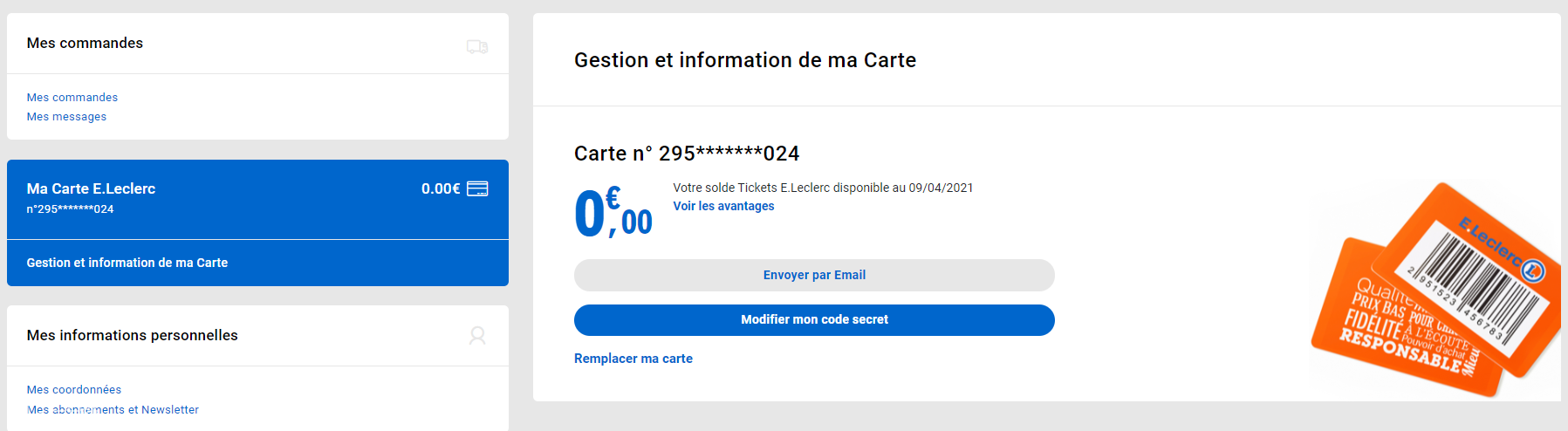
Task: Click the delivery truck icon in Mes commandes
Action: coord(477,46)
